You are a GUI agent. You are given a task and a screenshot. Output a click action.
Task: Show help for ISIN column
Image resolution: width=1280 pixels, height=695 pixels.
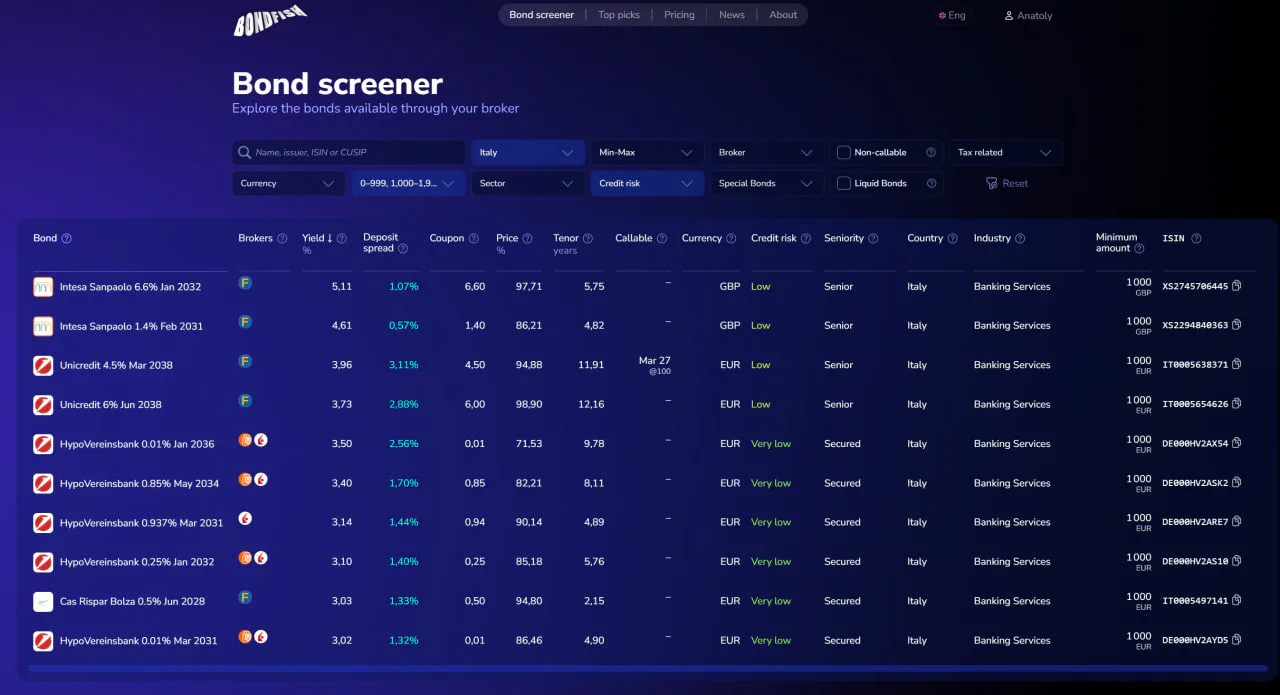click(1196, 239)
